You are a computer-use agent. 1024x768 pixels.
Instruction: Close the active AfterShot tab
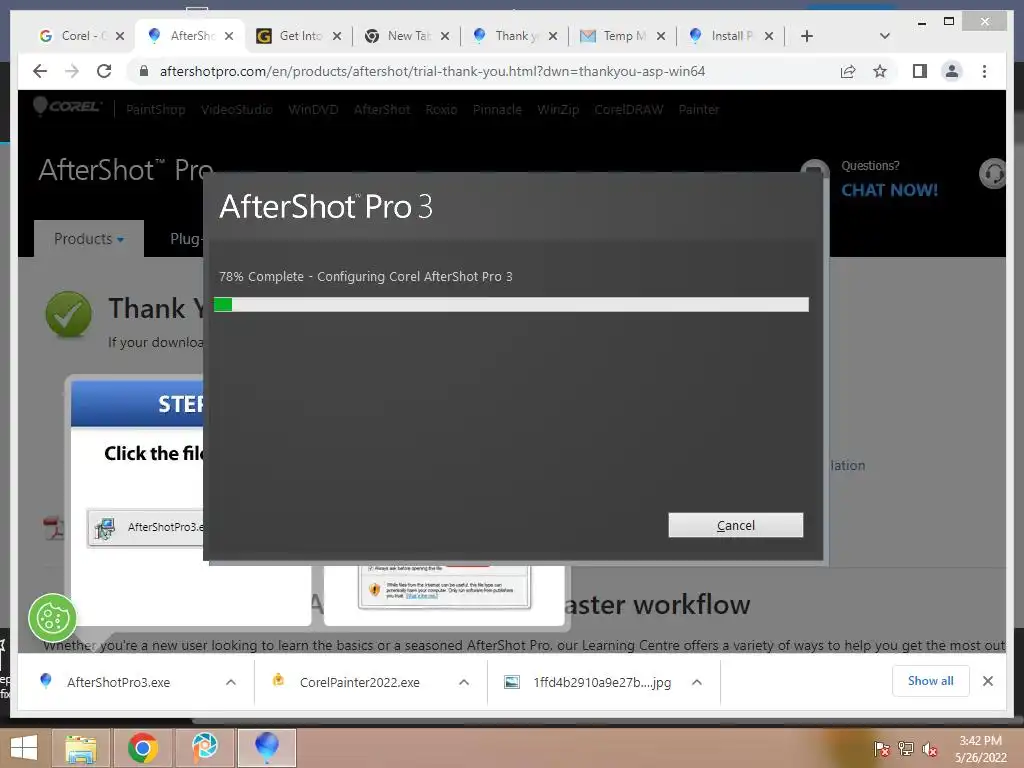[229, 36]
